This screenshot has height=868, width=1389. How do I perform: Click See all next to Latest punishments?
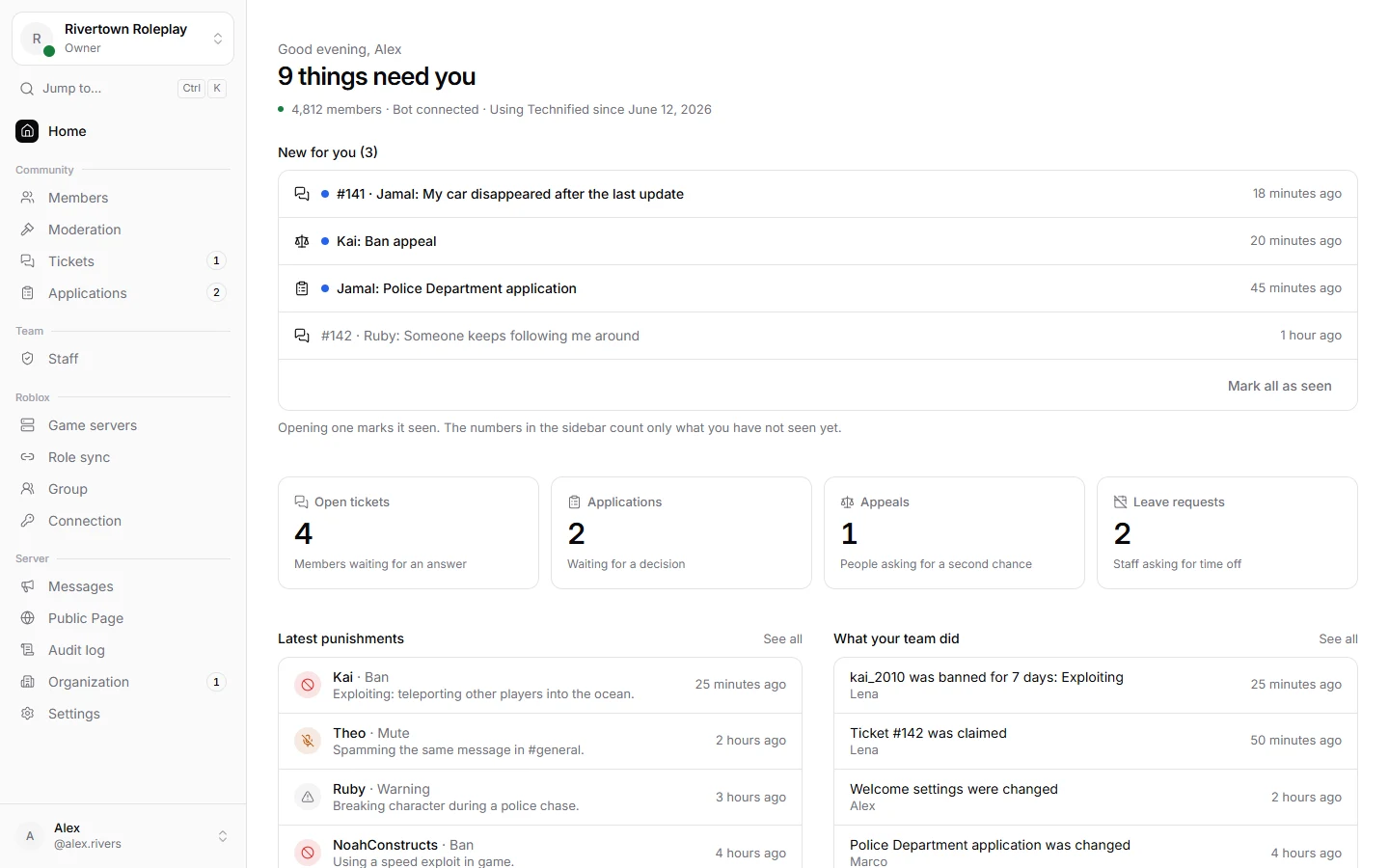(x=782, y=639)
